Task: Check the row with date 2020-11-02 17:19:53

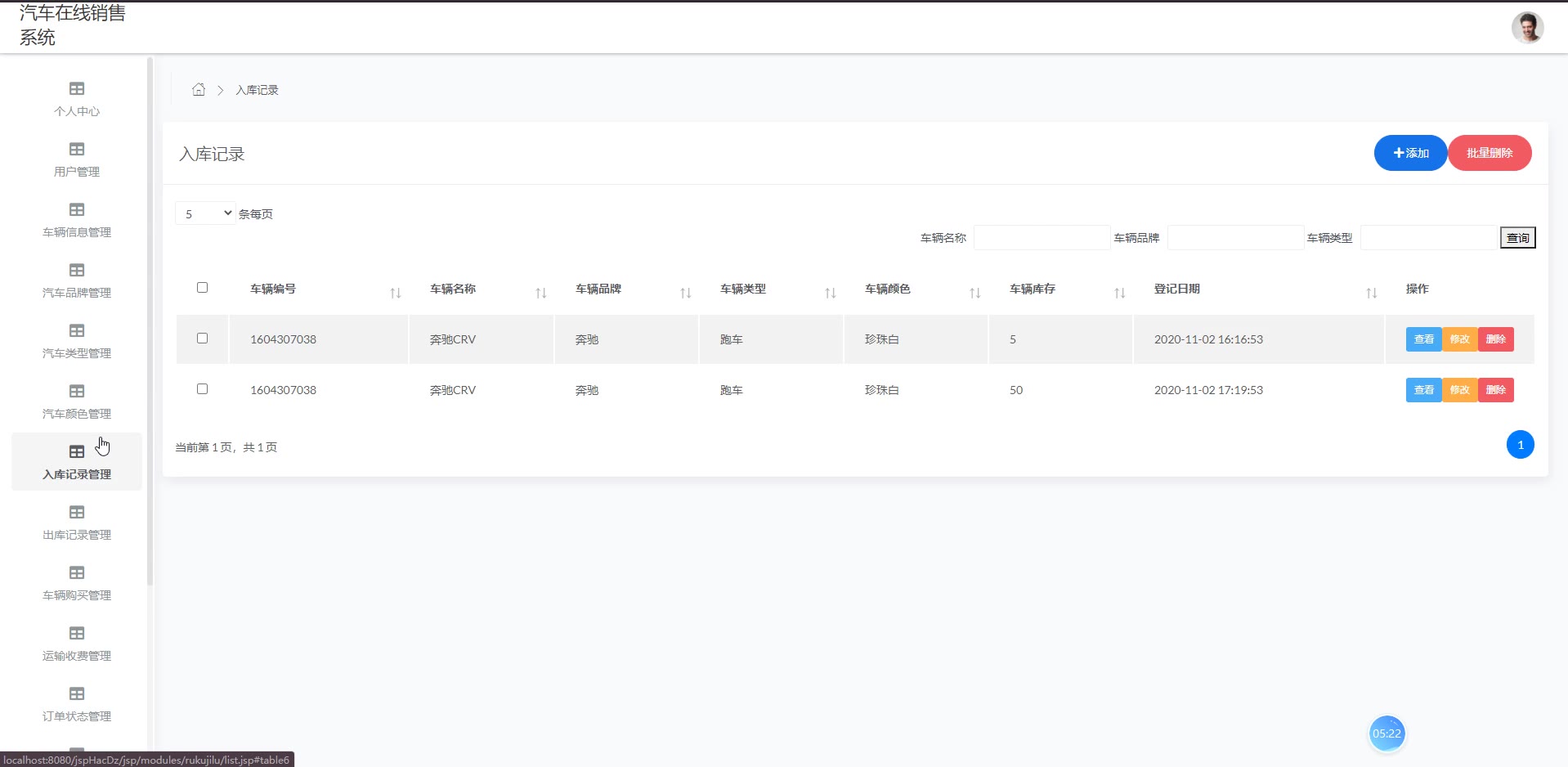Action: (x=202, y=388)
